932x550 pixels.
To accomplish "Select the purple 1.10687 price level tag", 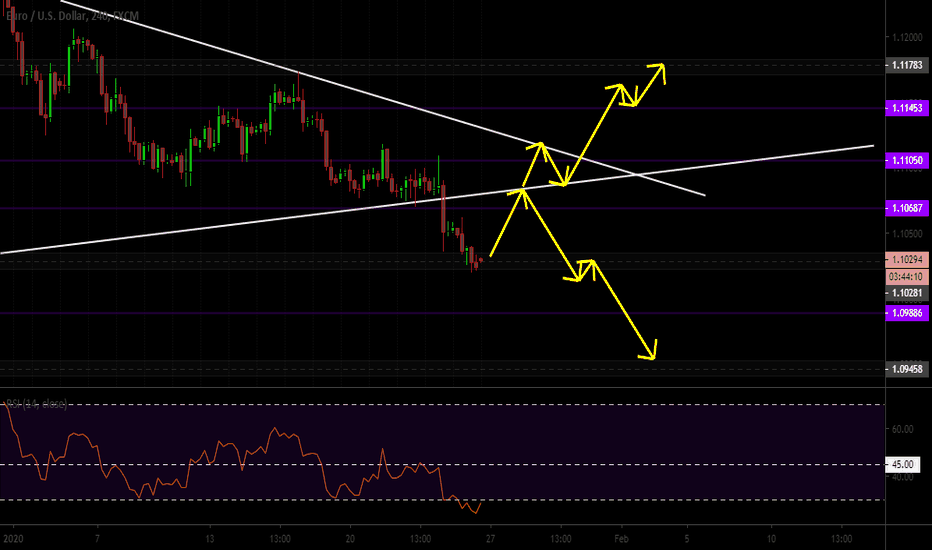I will coord(907,208).
